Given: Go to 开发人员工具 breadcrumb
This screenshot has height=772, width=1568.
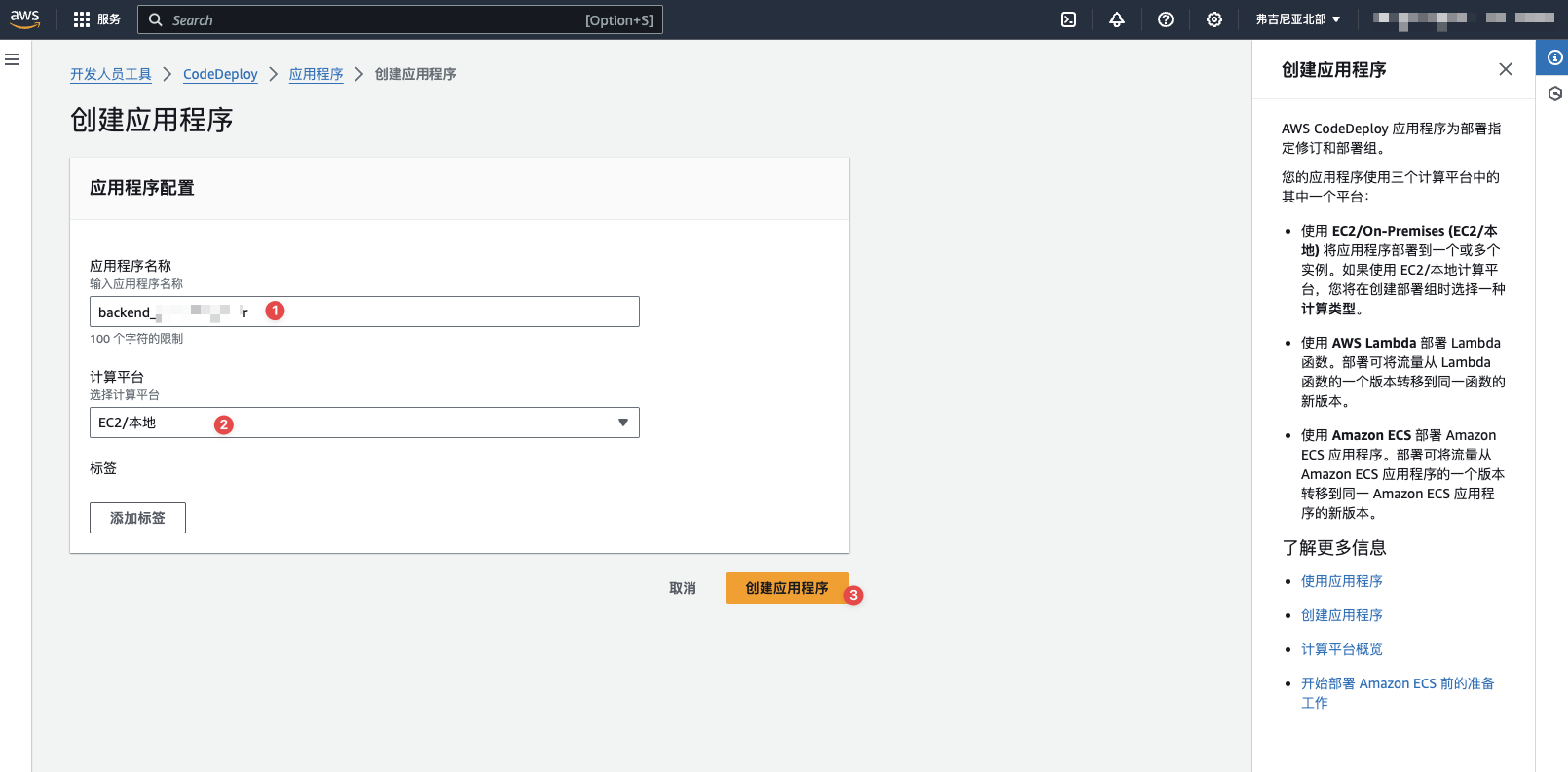Looking at the screenshot, I should 111,74.
